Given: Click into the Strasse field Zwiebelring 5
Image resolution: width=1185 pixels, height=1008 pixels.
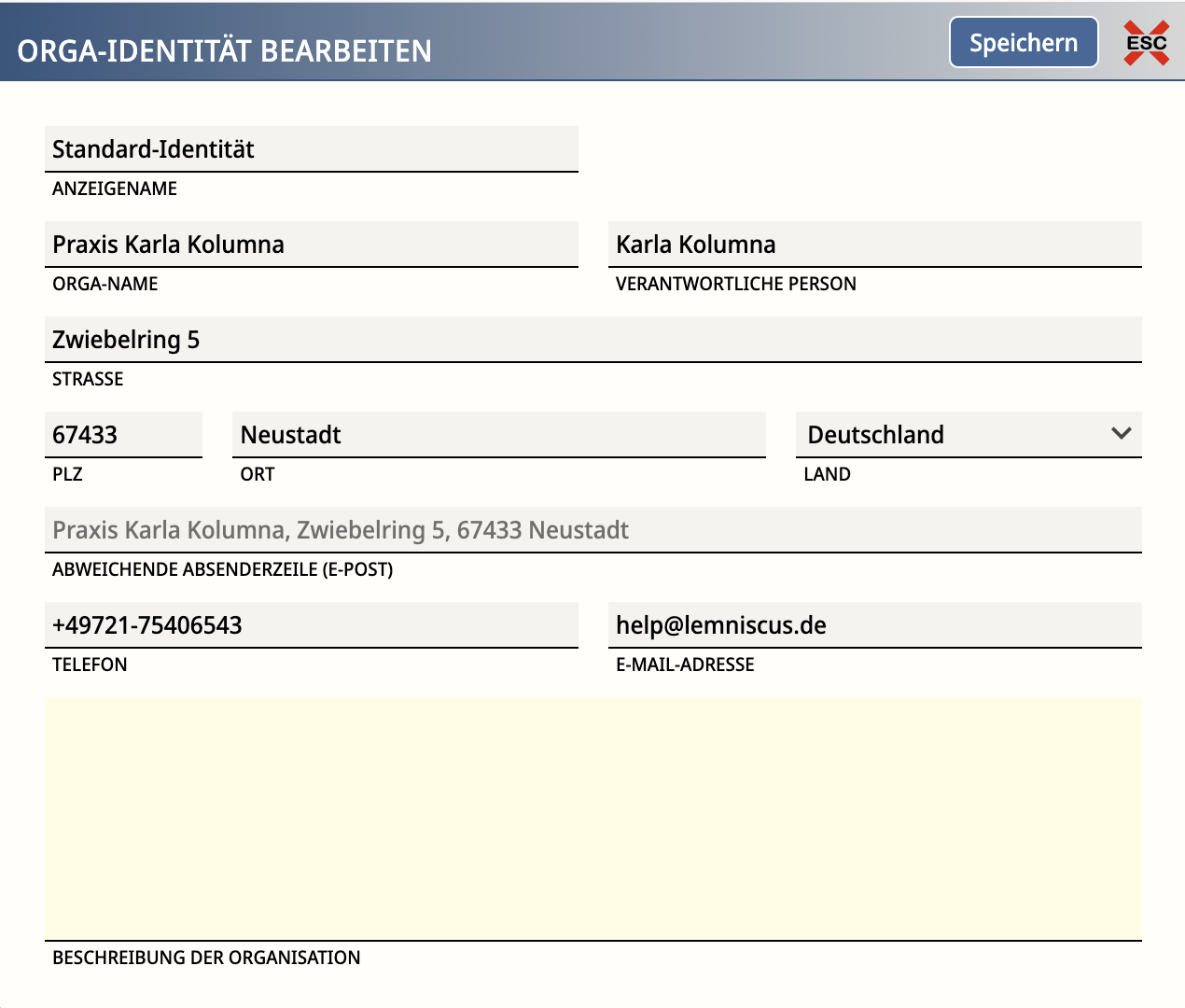Looking at the screenshot, I should coord(592,340).
